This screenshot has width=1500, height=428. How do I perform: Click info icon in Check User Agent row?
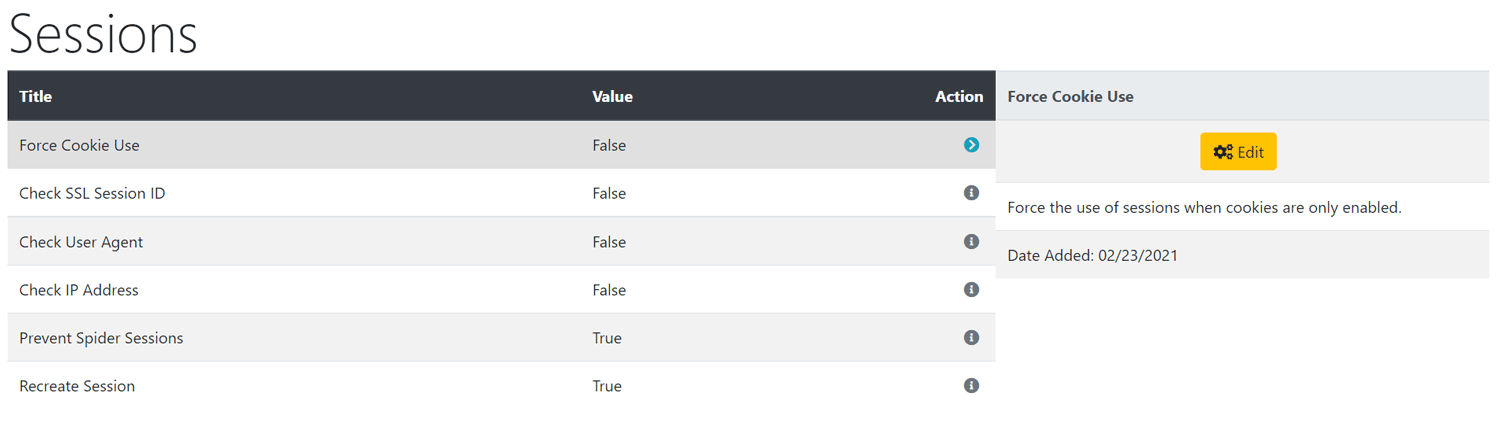[971, 241]
